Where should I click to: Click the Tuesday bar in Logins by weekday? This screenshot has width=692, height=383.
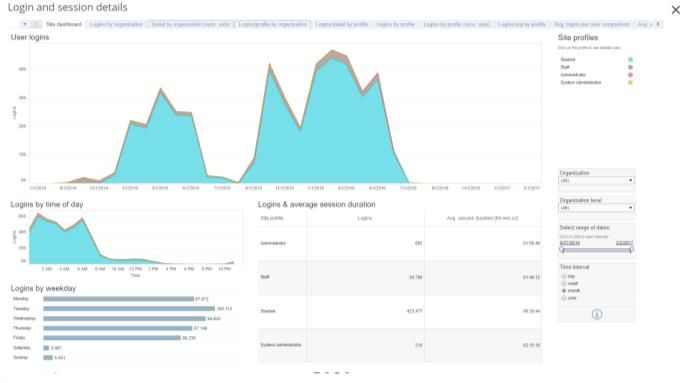pyautogui.click(x=129, y=308)
